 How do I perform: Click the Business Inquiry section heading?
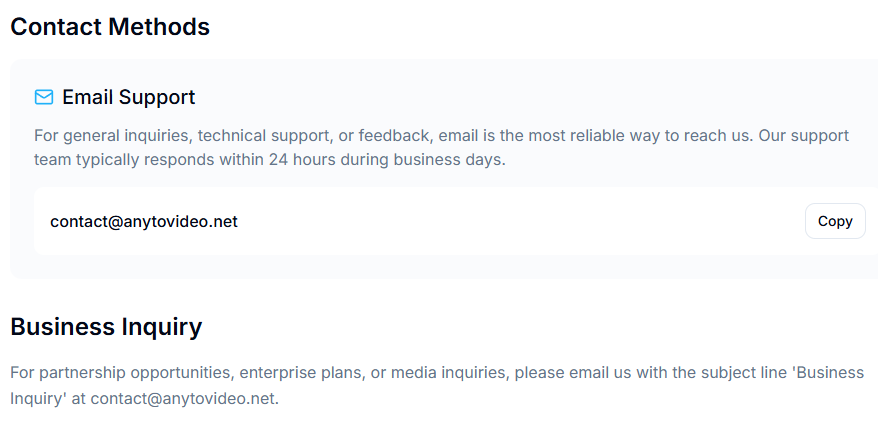click(x=106, y=327)
